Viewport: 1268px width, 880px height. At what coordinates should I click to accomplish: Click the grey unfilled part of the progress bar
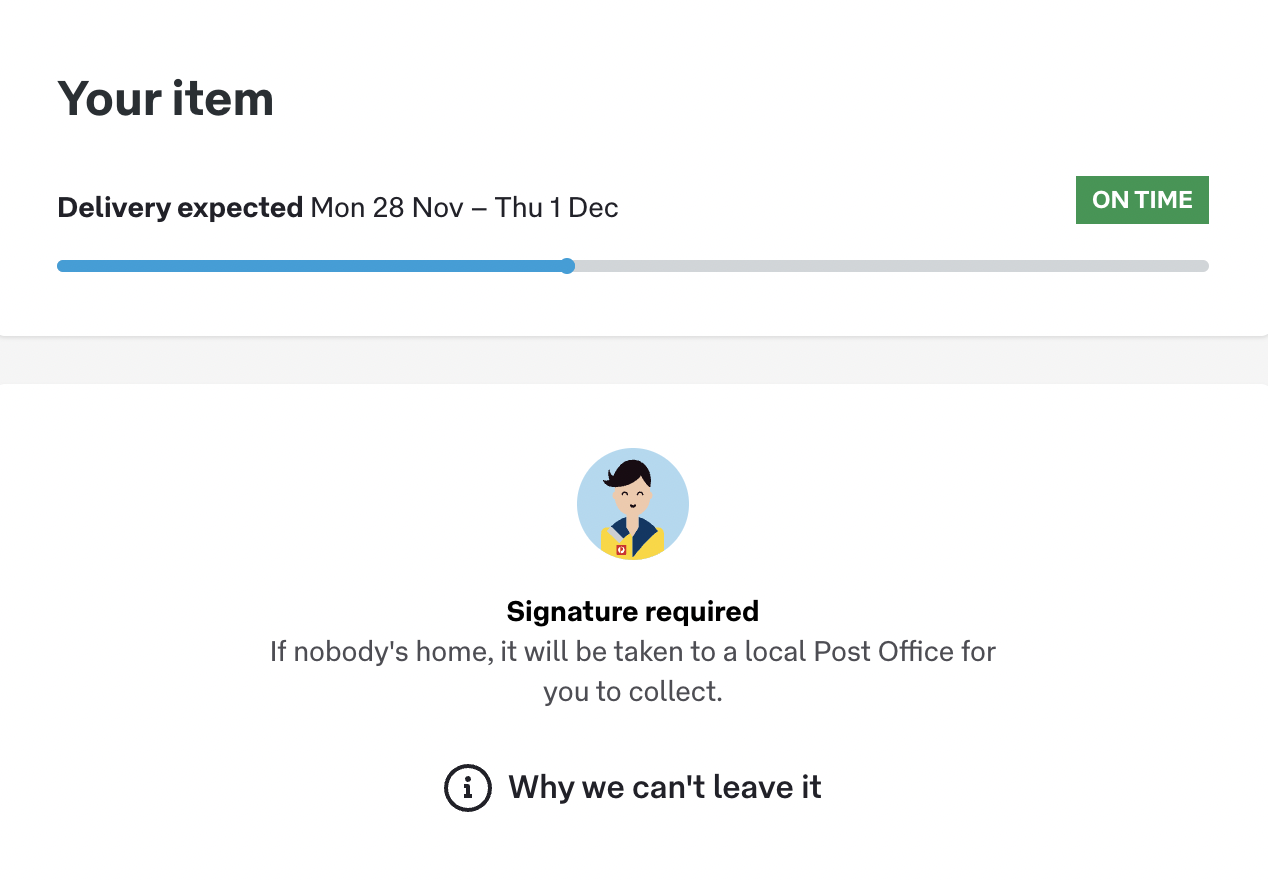tap(890, 266)
